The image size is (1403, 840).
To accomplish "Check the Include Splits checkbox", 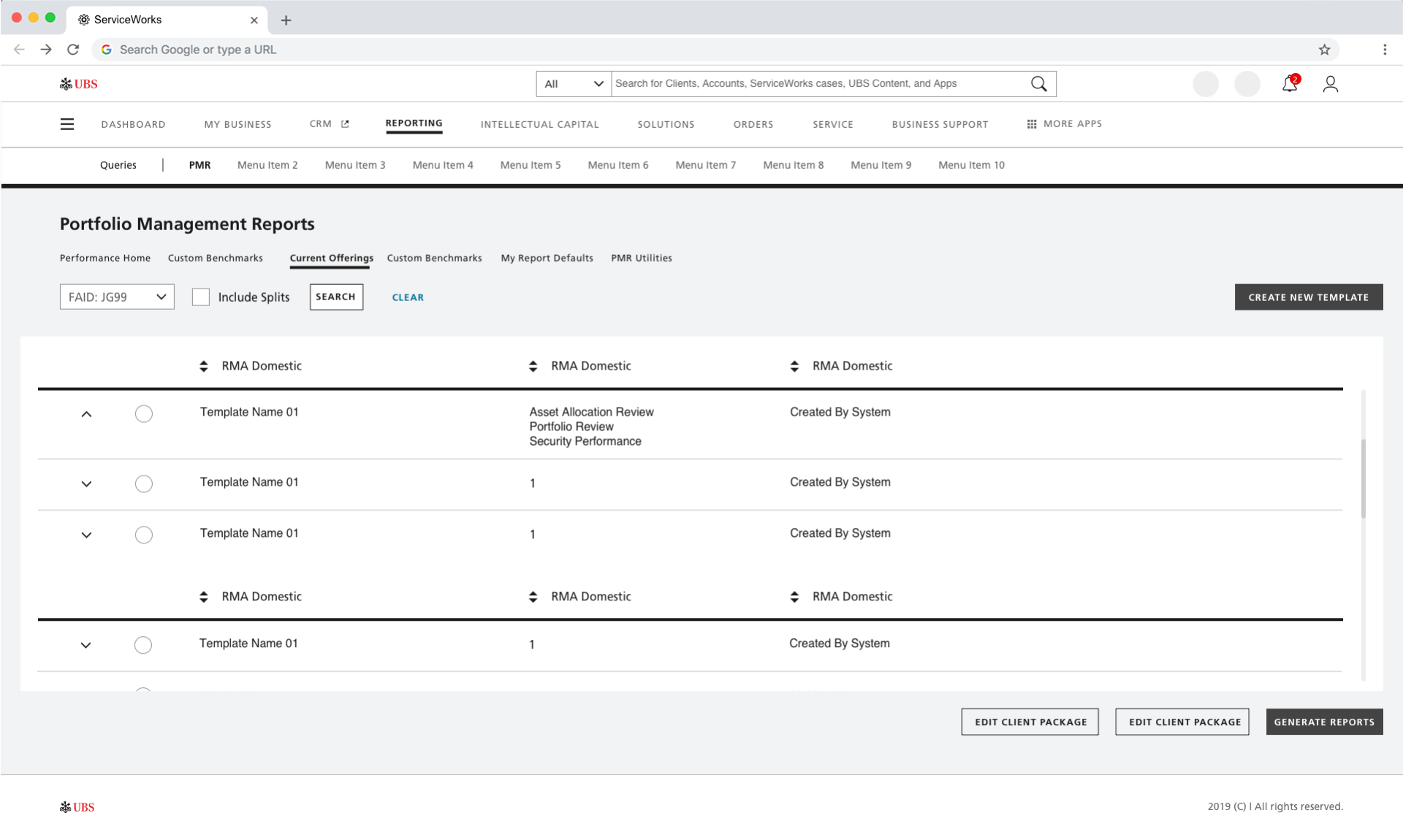I will point(201,297).
